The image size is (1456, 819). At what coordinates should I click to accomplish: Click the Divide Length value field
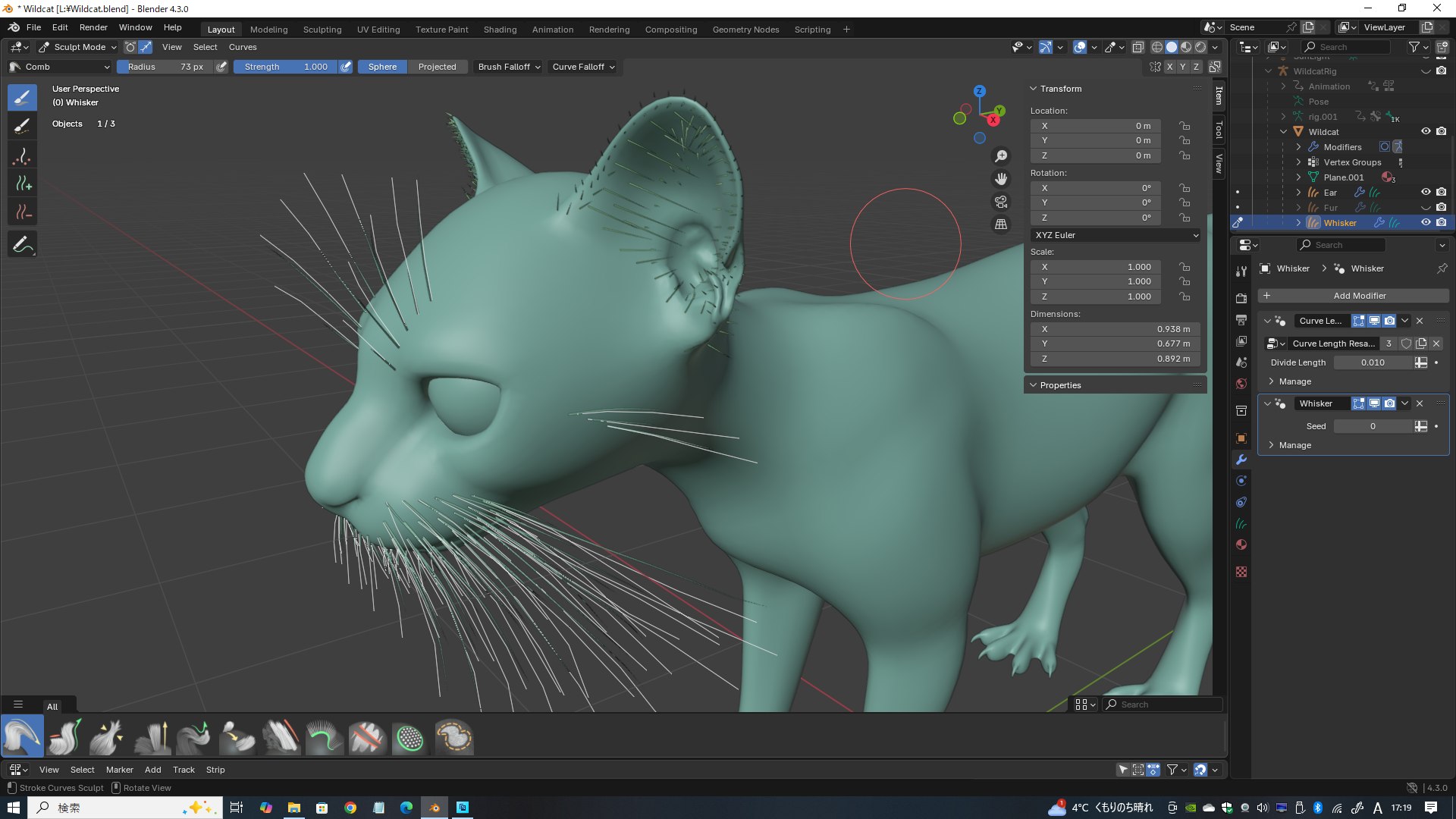1373,362
